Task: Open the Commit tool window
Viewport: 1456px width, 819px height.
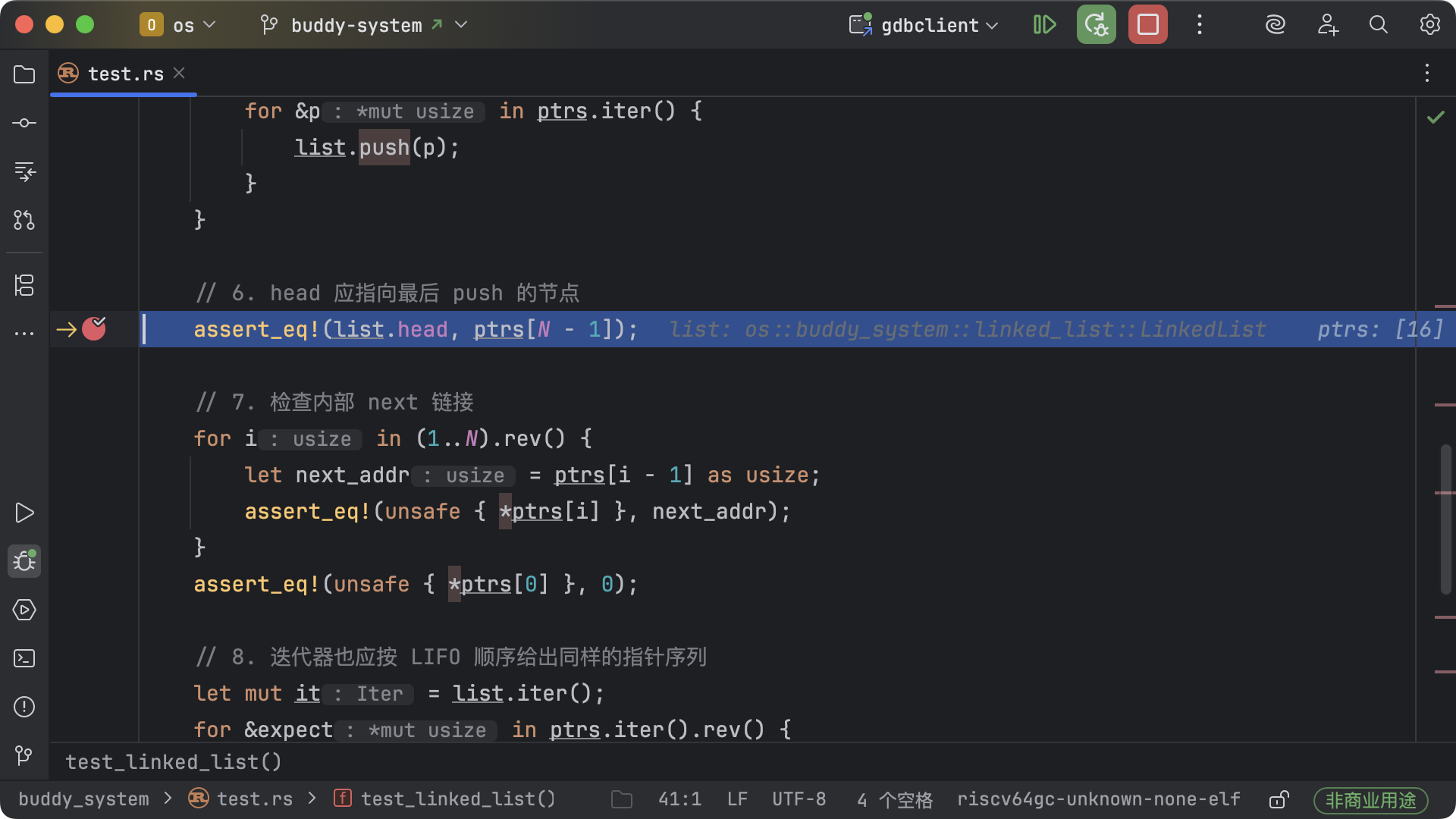Action: pos(24,123)
